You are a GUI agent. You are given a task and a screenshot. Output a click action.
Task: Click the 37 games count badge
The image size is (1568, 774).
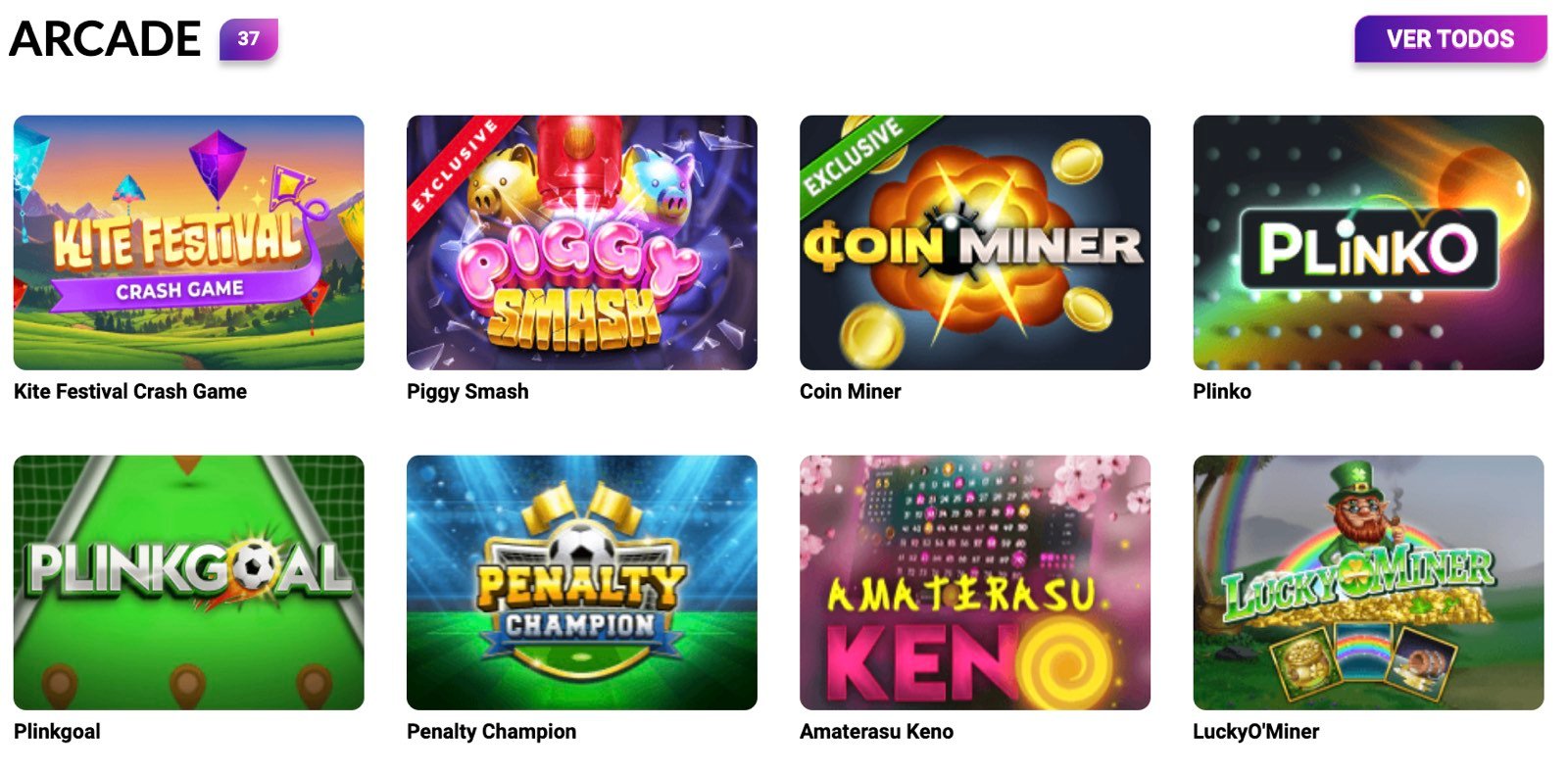pyautogui.click(x=249, y=39)
